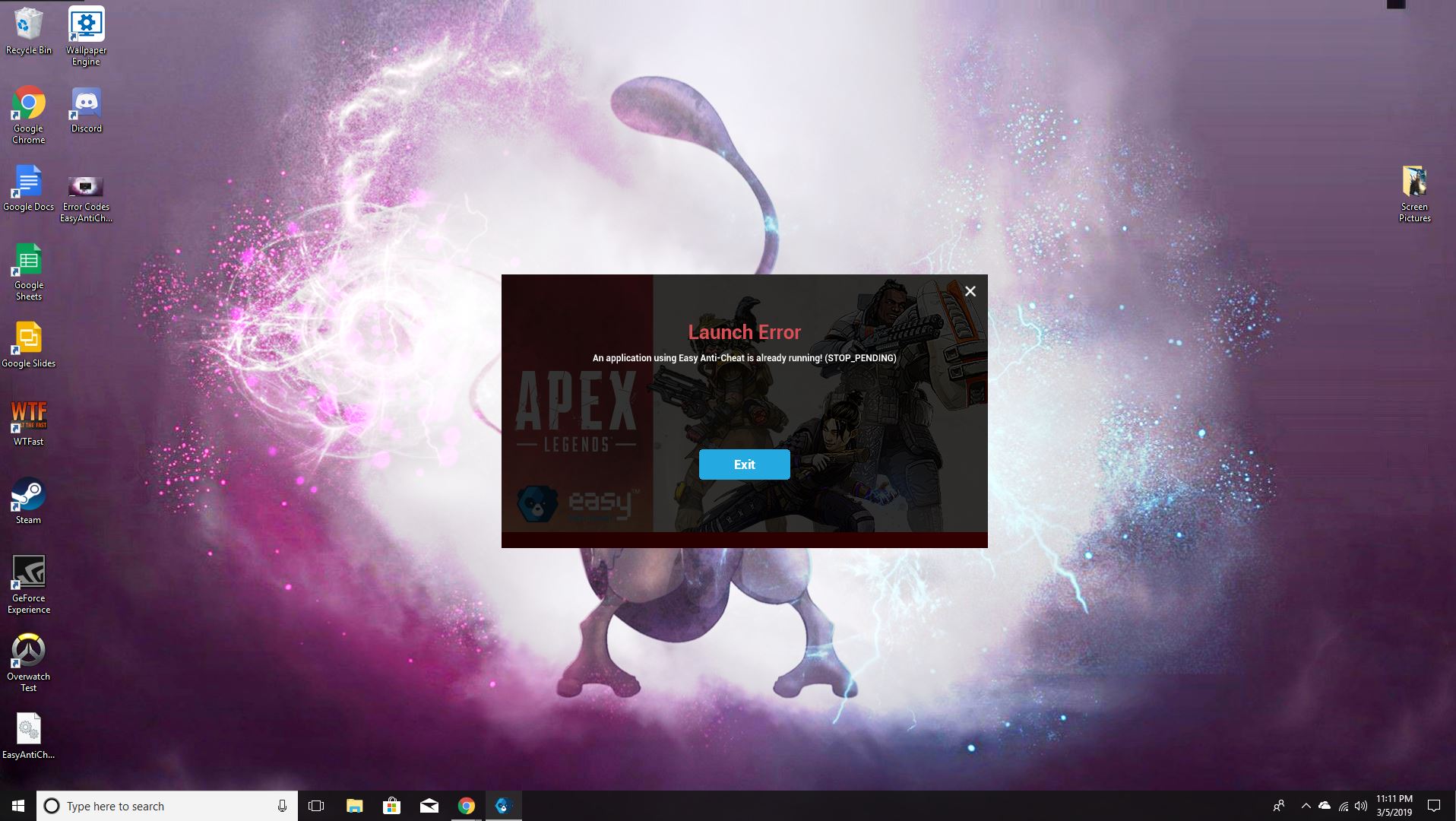Select the Screen Pictures folder

pyautogui.click(x=1414, y=185)
